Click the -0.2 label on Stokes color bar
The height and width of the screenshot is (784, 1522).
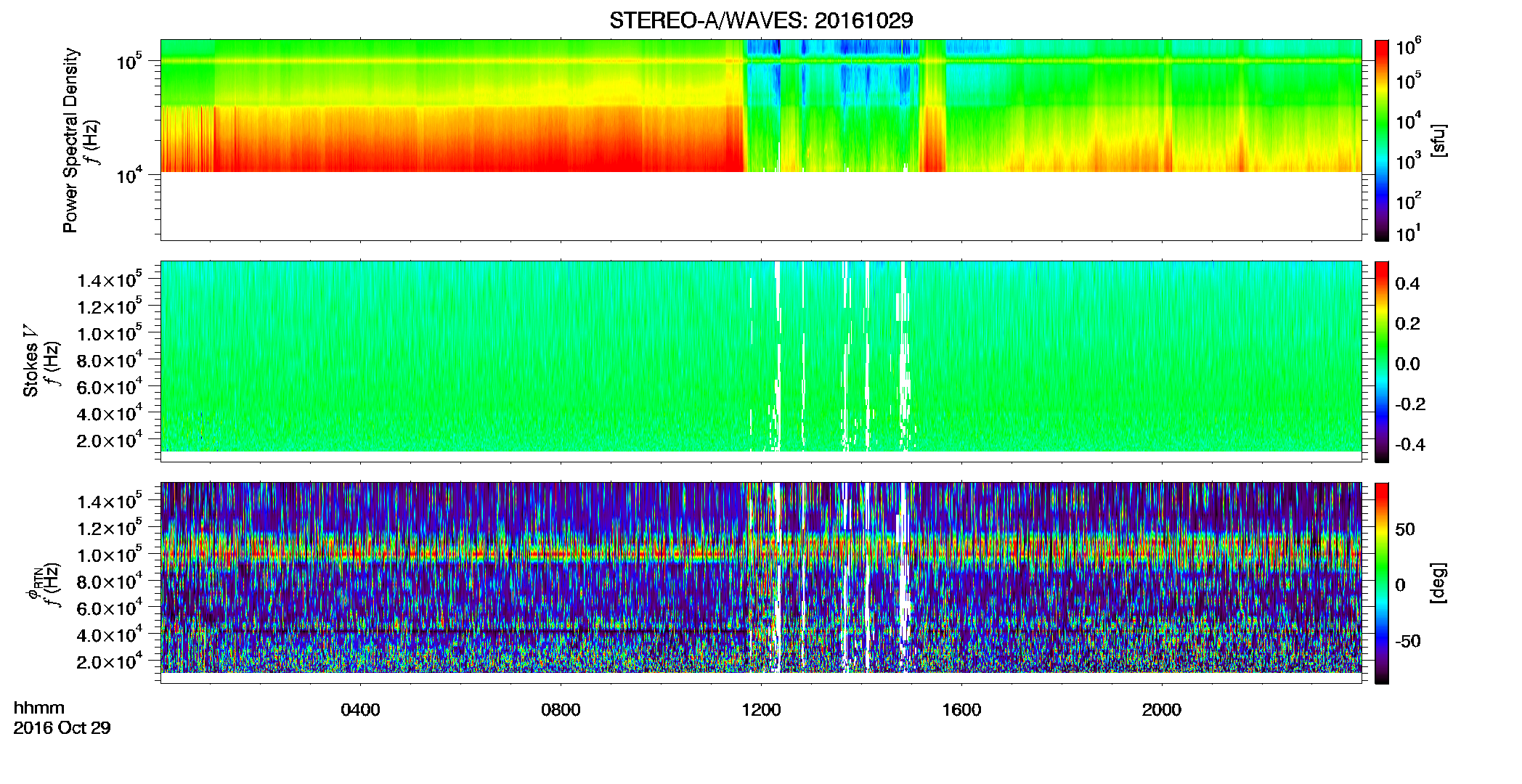1409,404
